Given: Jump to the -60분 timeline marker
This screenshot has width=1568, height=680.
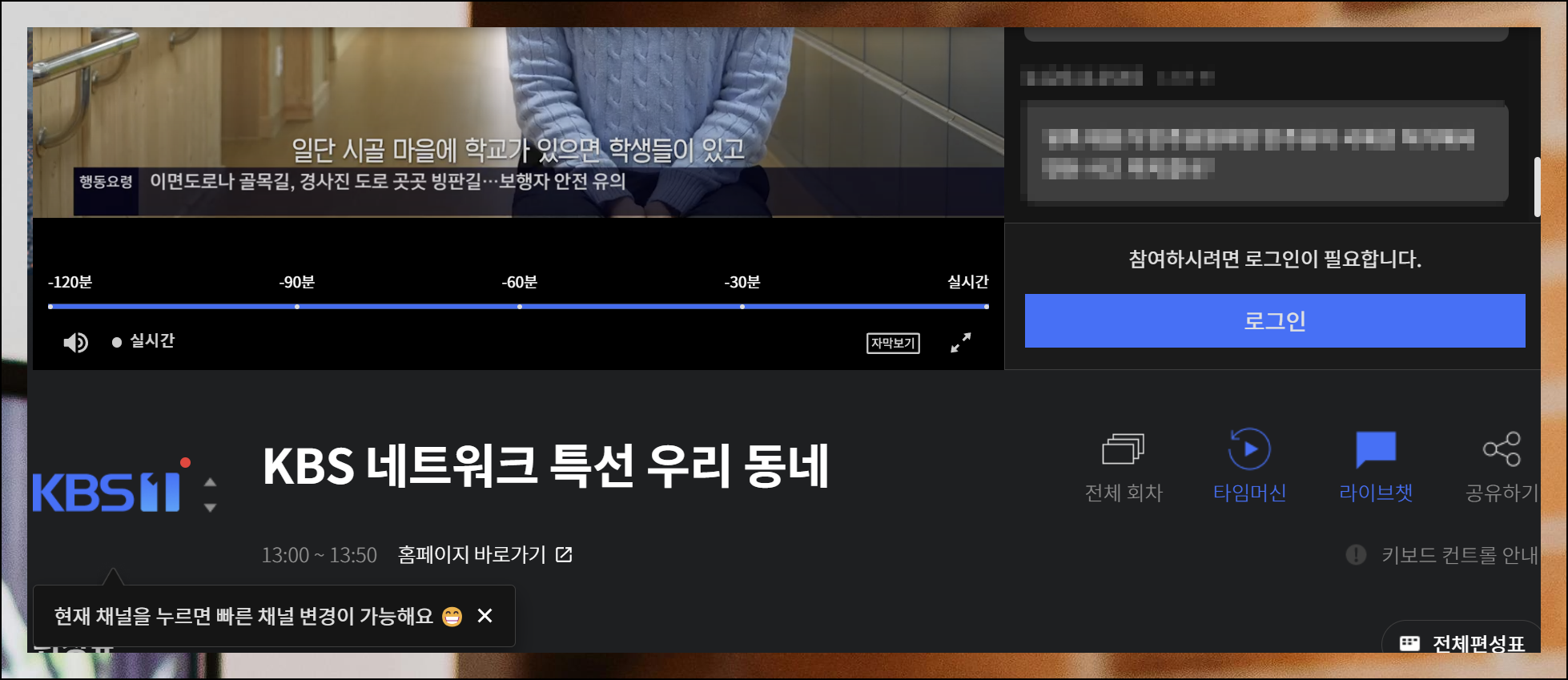Looking at the screenshot, I should pos(520,306).
